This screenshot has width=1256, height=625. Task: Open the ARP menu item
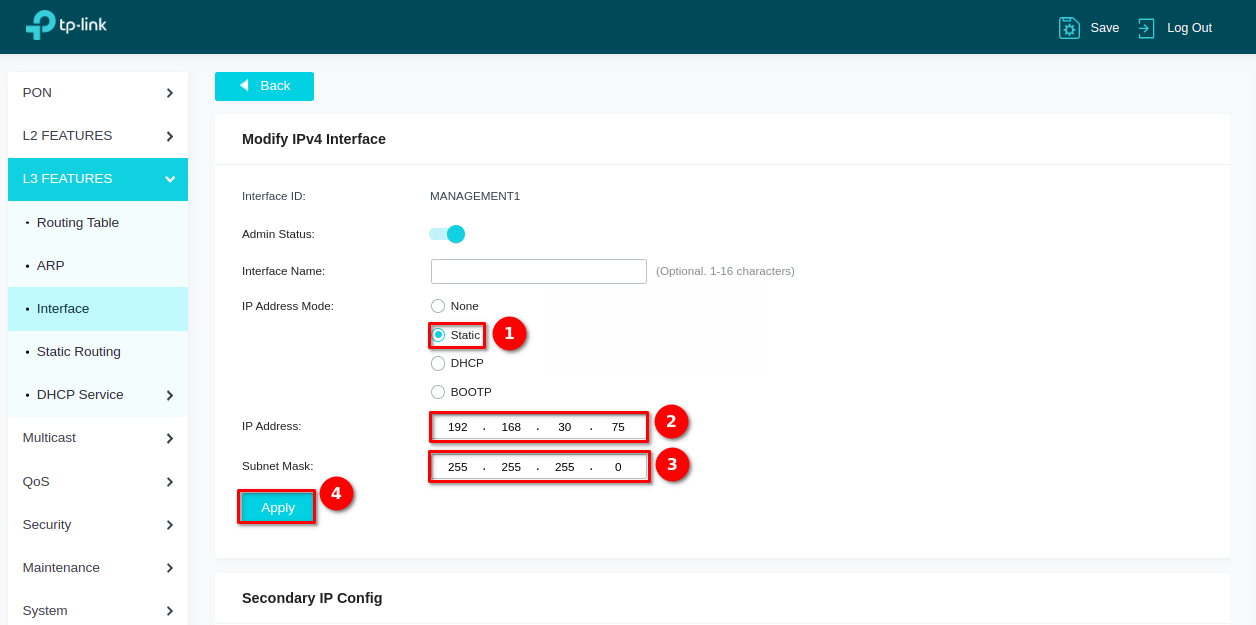(51, 266)
